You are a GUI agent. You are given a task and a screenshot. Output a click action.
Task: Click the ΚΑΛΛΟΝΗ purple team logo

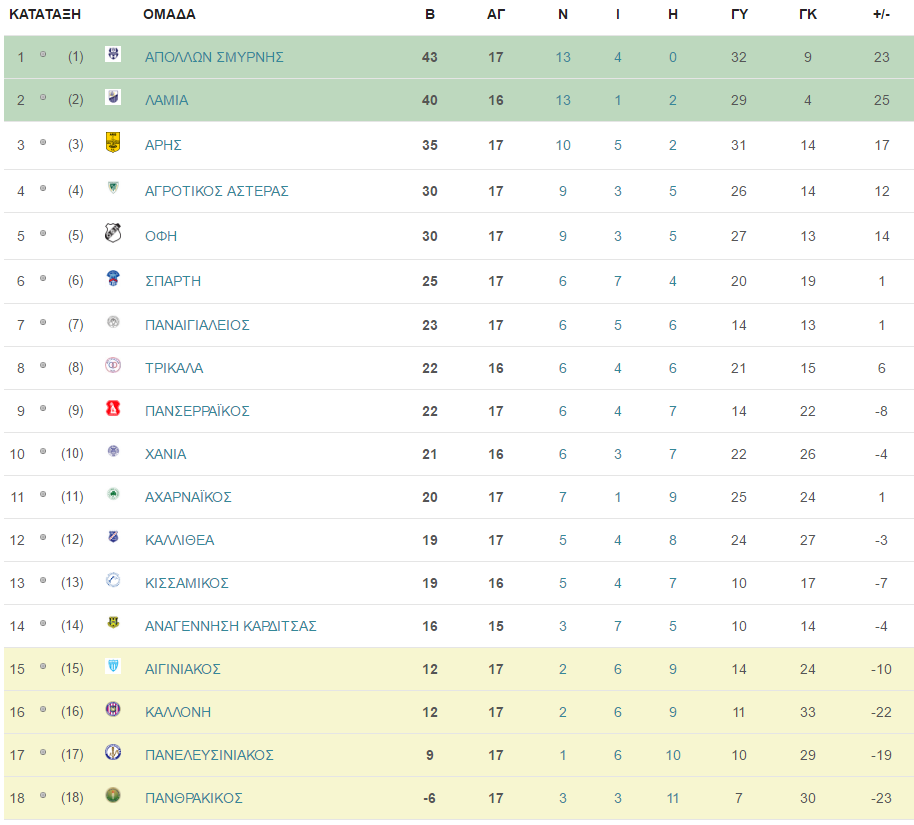coord(113,709)
